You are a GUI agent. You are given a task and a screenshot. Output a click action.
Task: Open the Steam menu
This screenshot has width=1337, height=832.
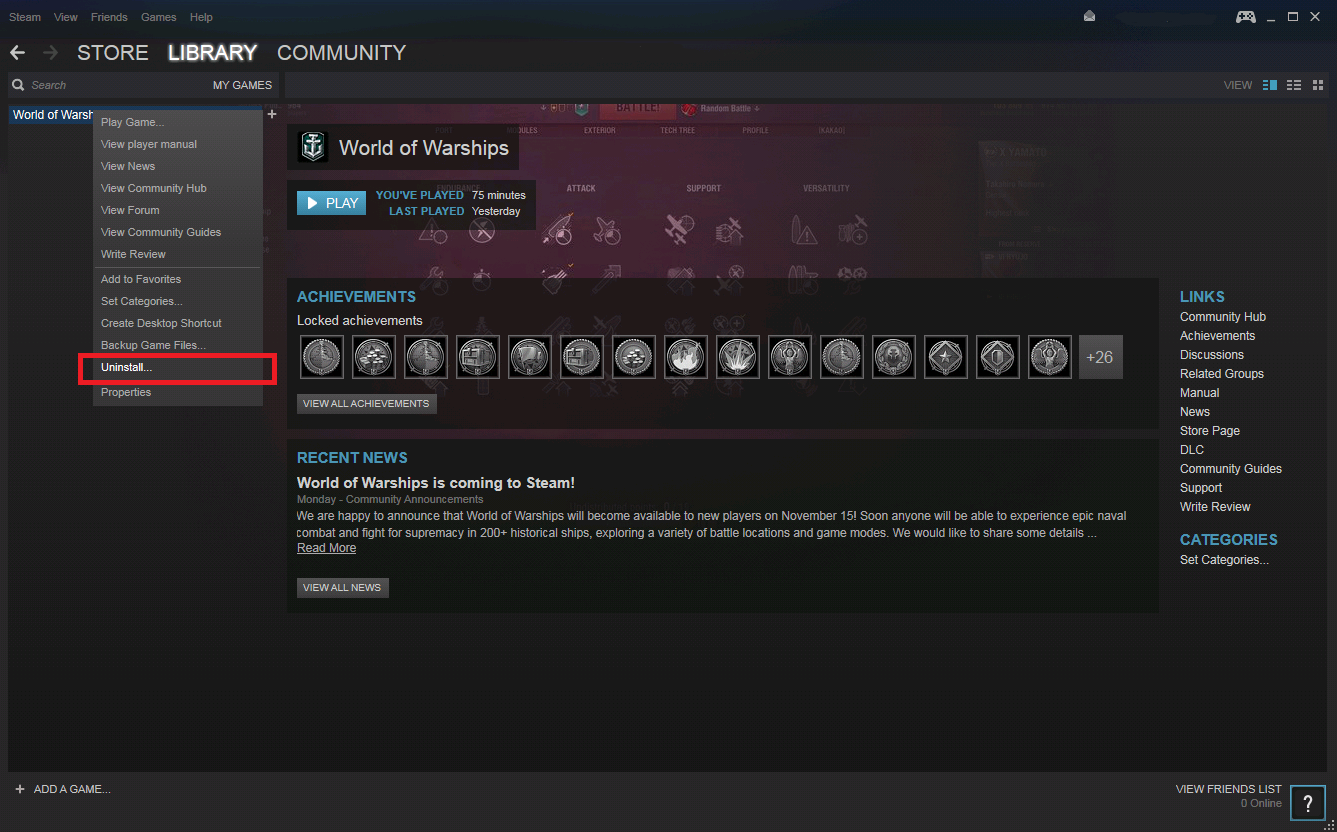pyautogui.click(x=25, y=17)
